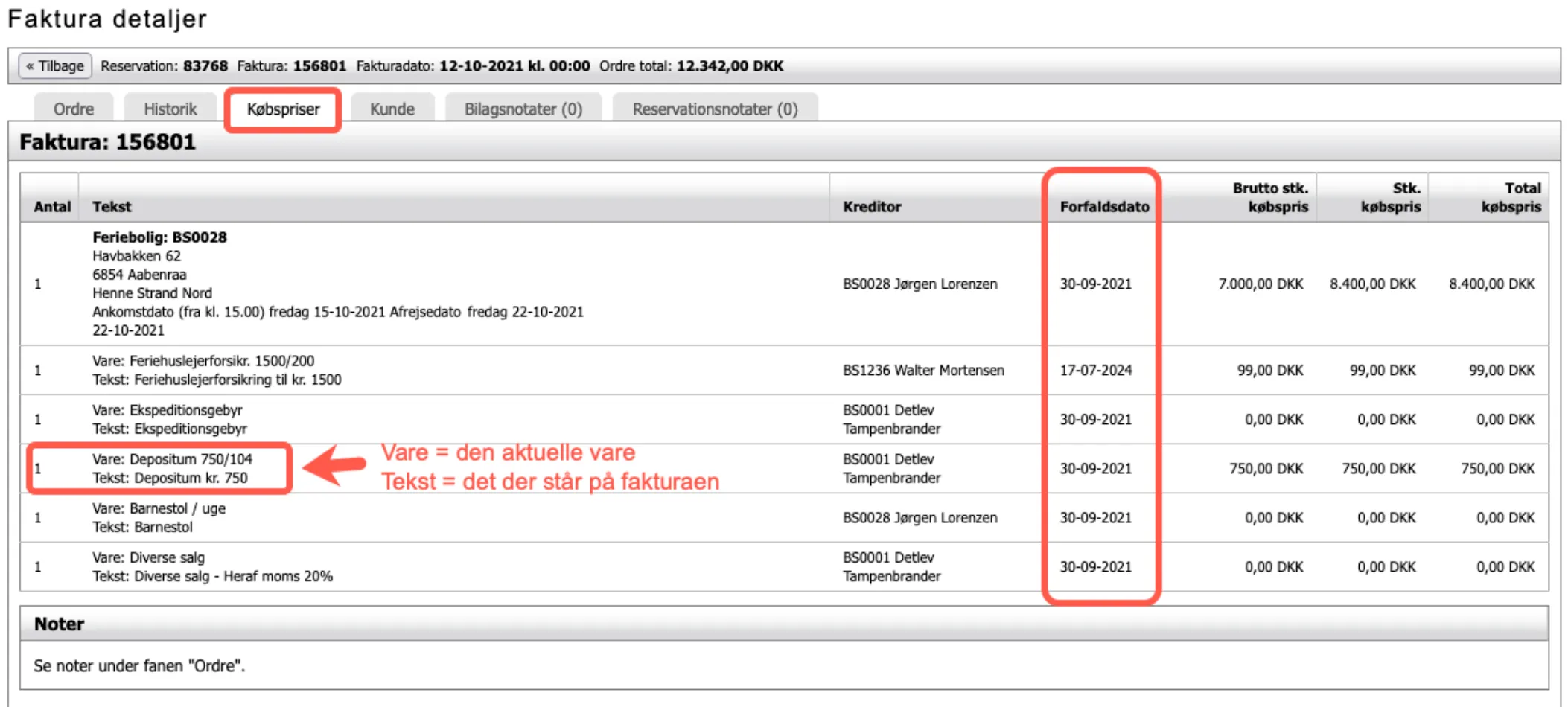Open the Historik tab
The image size is (1568, 707).
(170, 109)
